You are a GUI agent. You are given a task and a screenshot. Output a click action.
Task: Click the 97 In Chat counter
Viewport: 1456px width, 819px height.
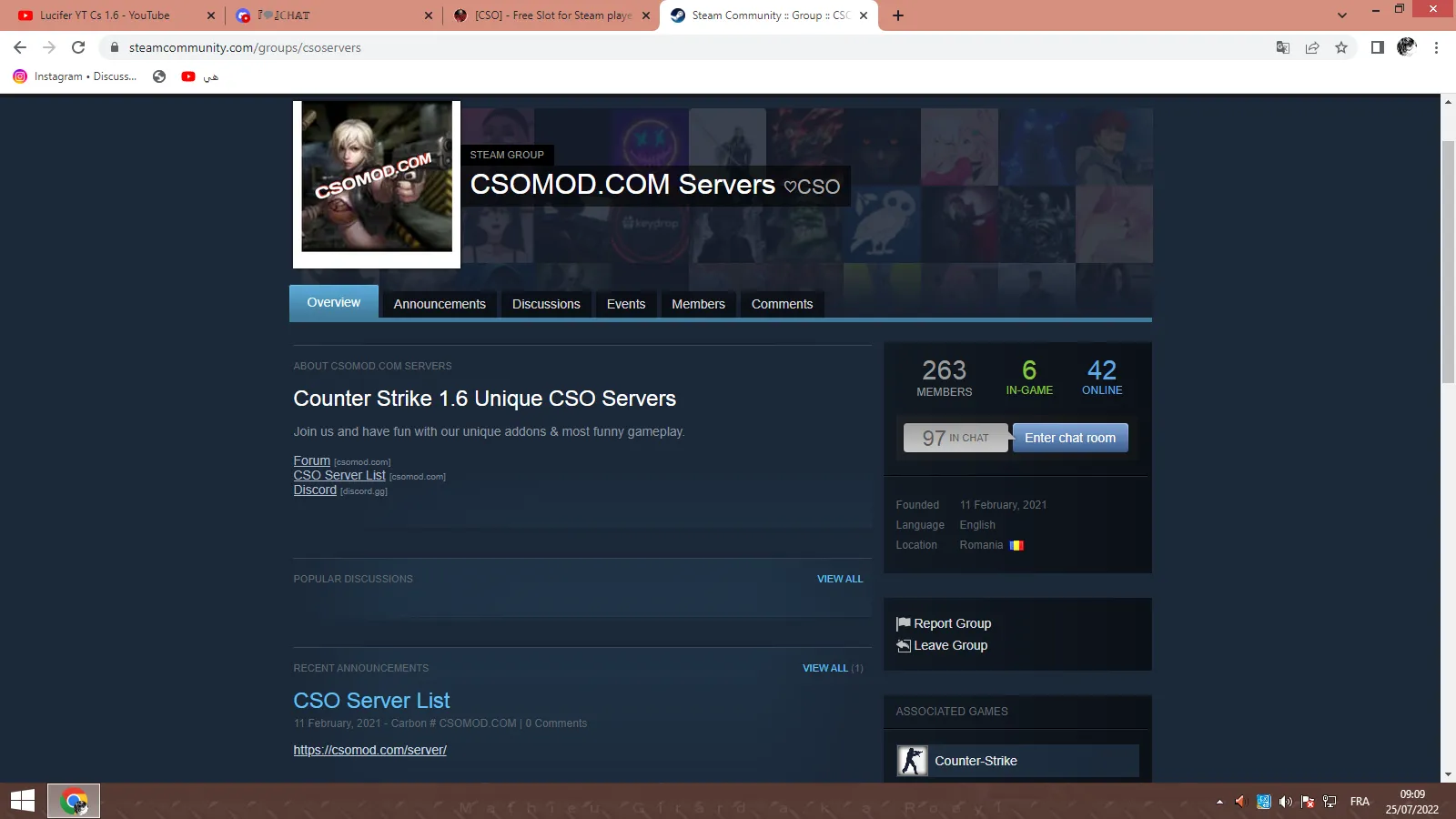[x=955, y=438]
